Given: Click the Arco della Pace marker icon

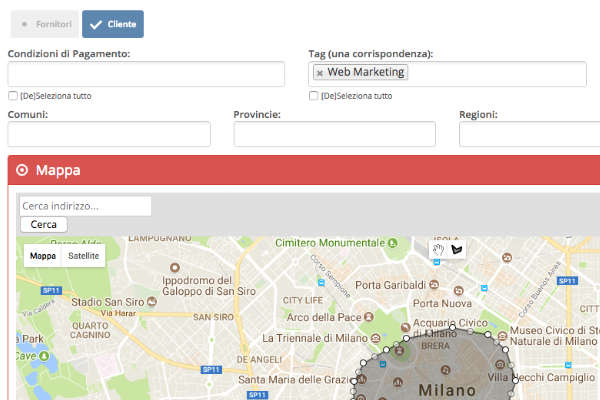Looking at the screenshot, I should (368, 317).
